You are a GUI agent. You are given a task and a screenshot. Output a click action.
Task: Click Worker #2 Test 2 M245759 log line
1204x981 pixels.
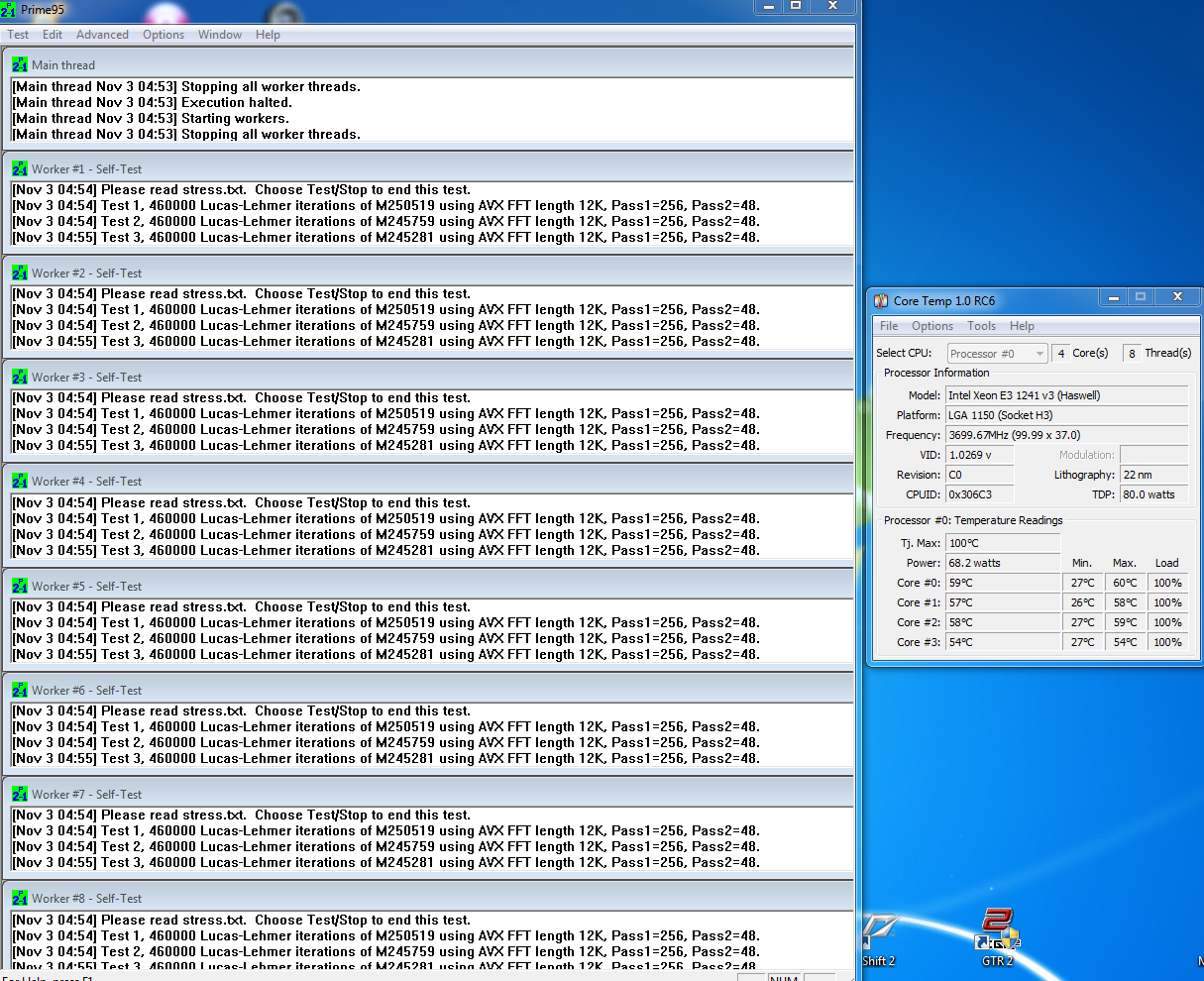tap(385, 325)
